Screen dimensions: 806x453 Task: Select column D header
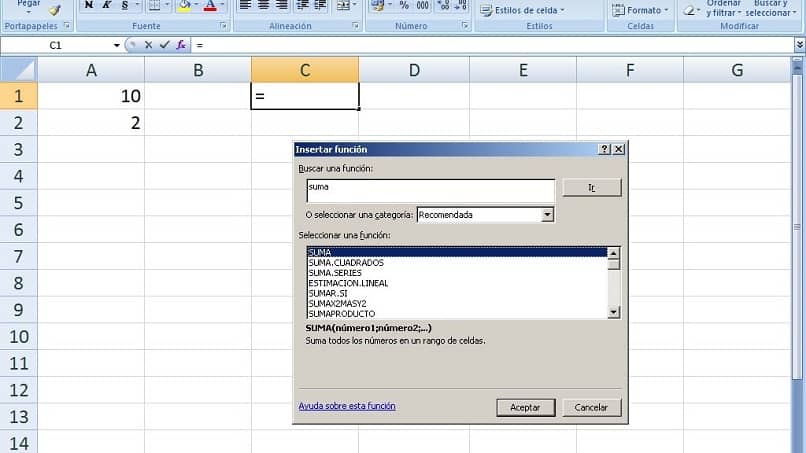click(x=414, y=70)
